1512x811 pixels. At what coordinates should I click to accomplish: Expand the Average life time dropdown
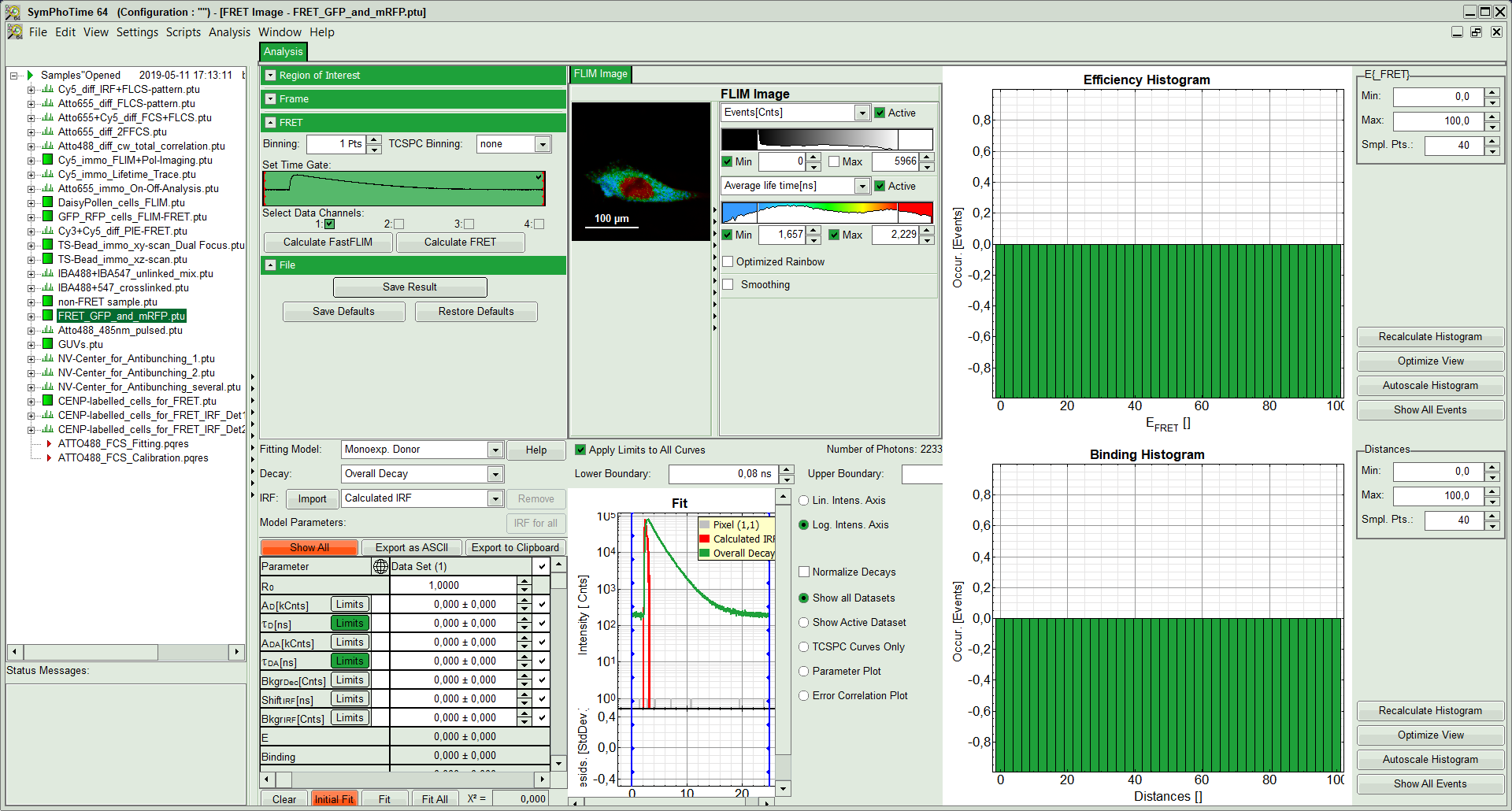pyautogui.click(x=862, y=187)
